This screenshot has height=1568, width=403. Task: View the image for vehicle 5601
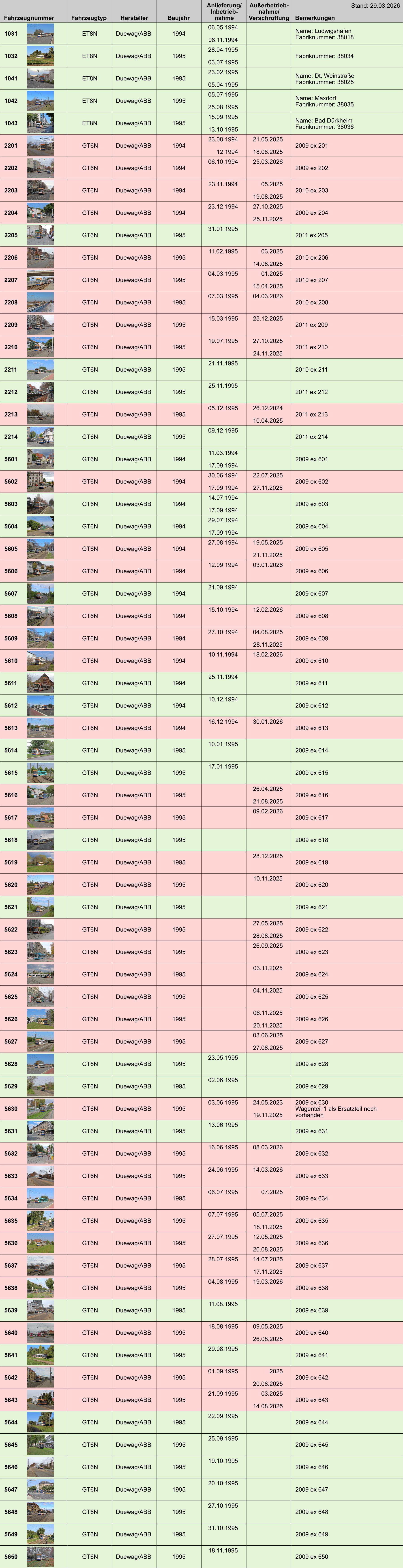click(40, 459)
